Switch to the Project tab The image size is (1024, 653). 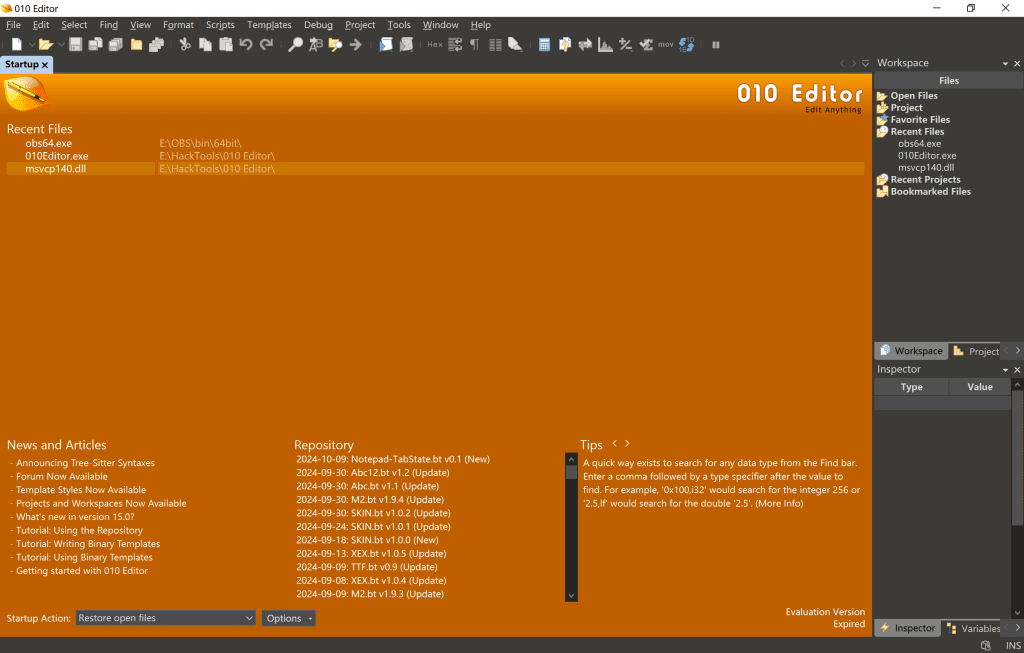(x=976, y=351)
